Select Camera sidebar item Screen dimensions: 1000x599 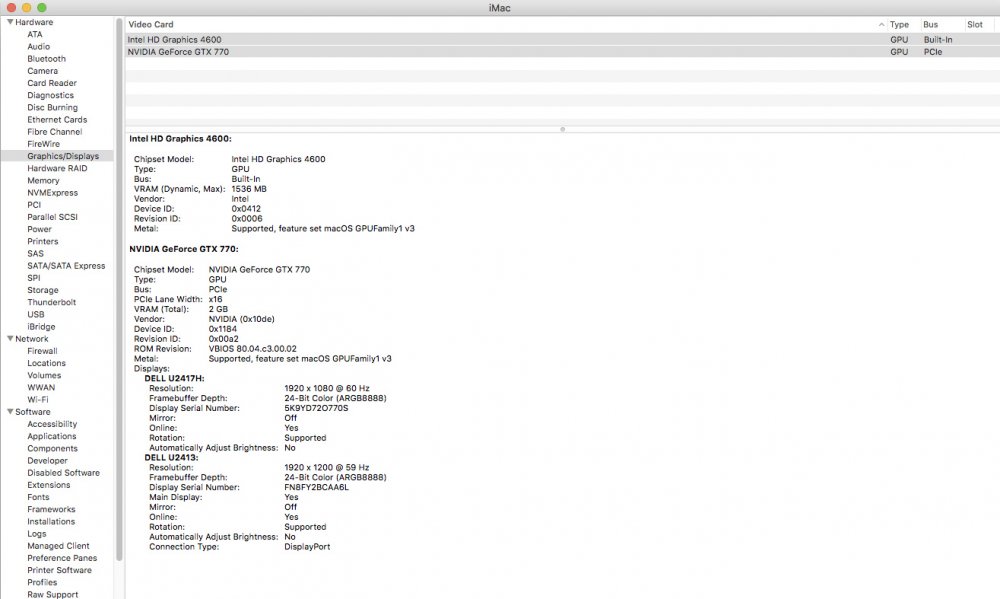coord(43,71)
